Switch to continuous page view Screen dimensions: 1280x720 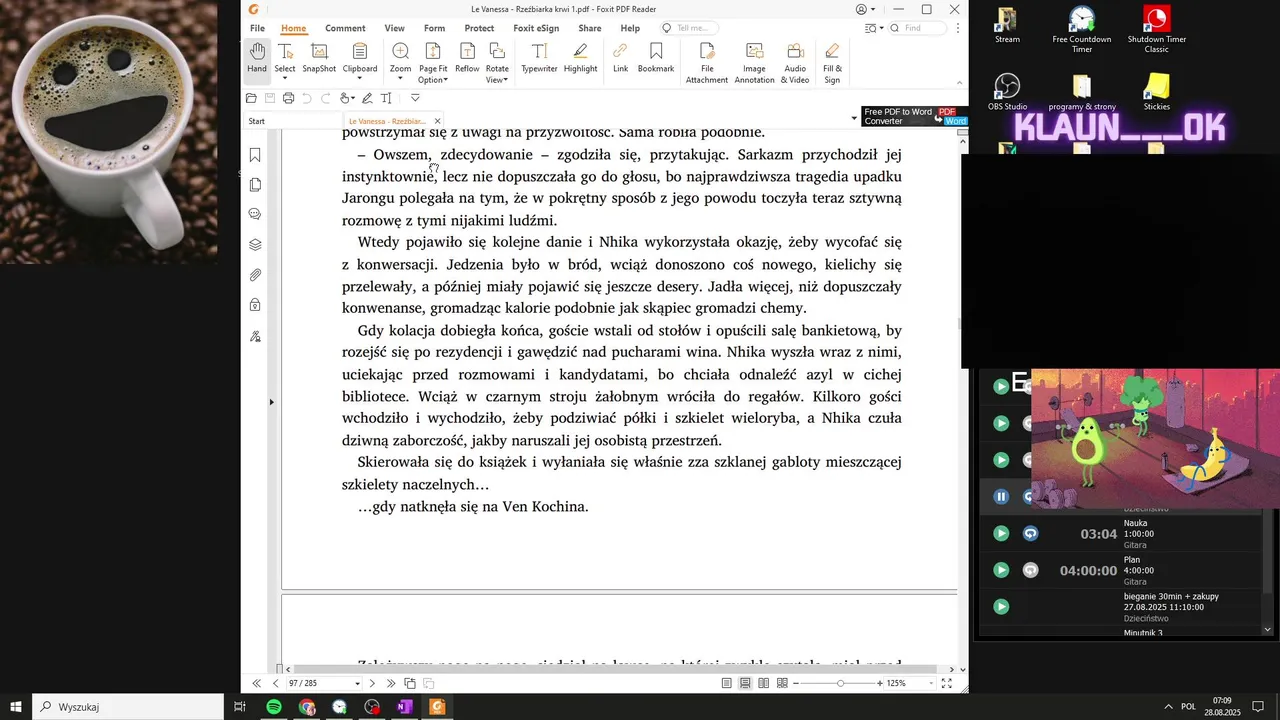[x=745, y=683]
